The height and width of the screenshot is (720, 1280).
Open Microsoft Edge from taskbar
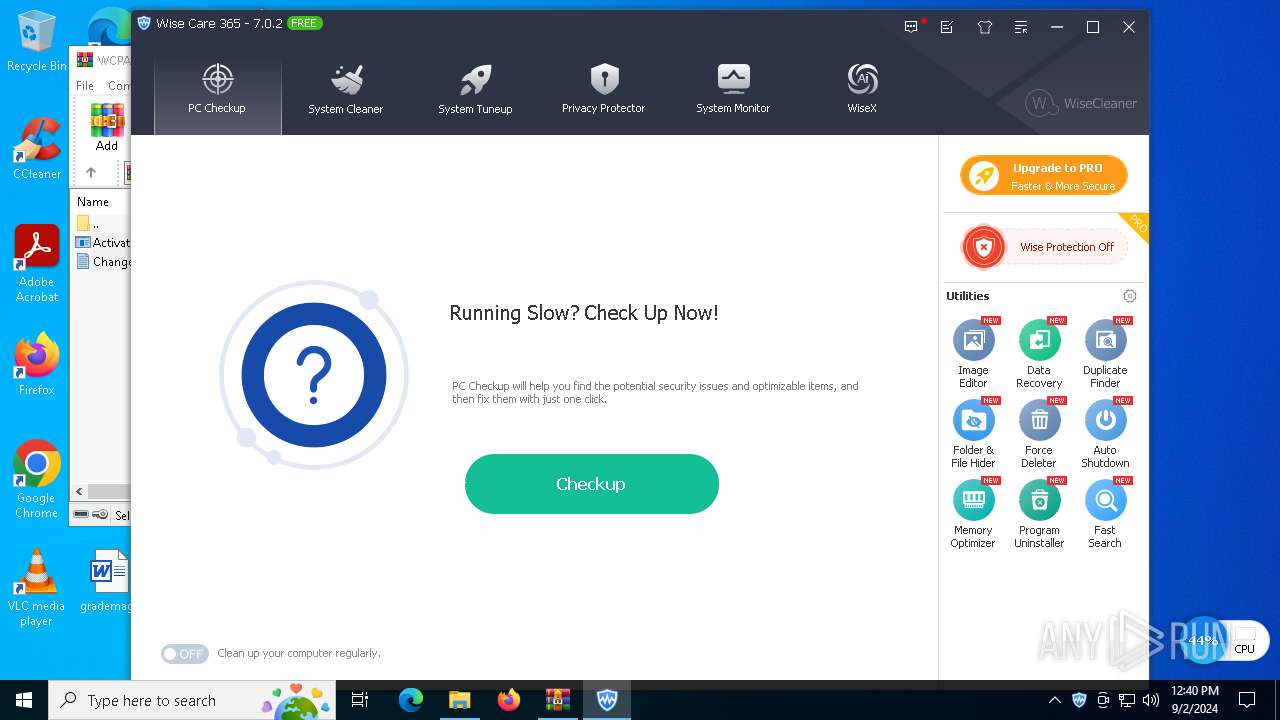tap(411, 700)
